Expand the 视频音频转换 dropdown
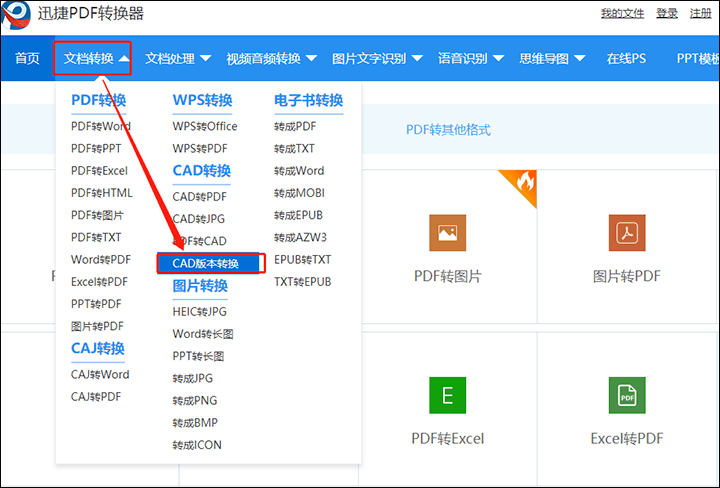This screenshot has height=488, width=720. [x=271, y=58]
